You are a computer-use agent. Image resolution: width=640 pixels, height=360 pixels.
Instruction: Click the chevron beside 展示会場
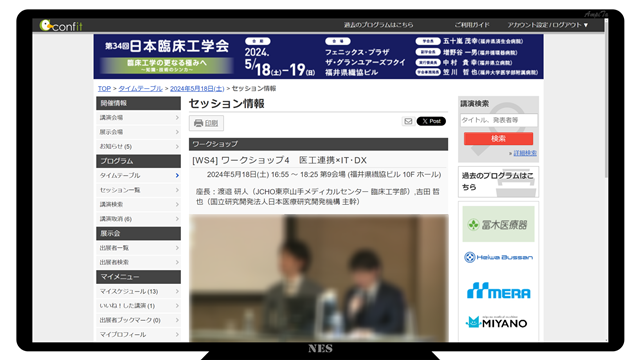point(177,132)
